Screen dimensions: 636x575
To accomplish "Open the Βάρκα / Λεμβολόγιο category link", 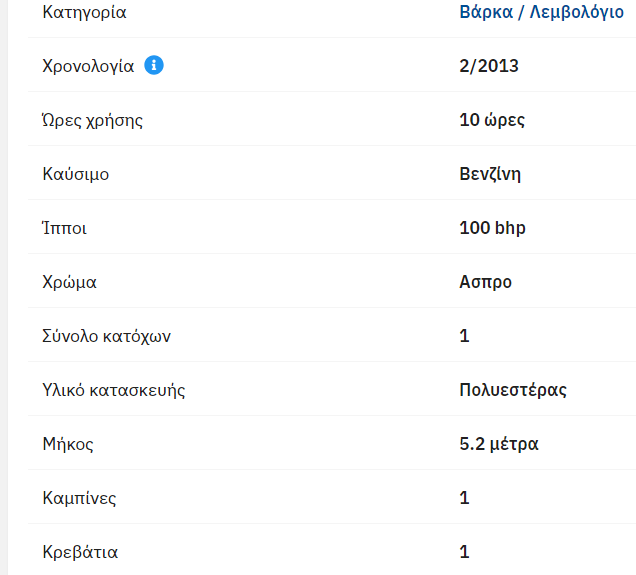I will click(x=541, y=13).
